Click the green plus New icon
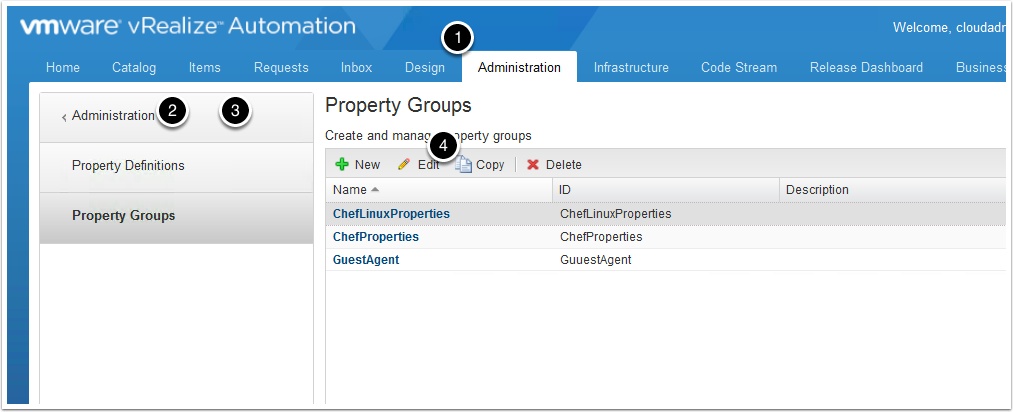Screen dimensions: 1013x412 (342, 165)
